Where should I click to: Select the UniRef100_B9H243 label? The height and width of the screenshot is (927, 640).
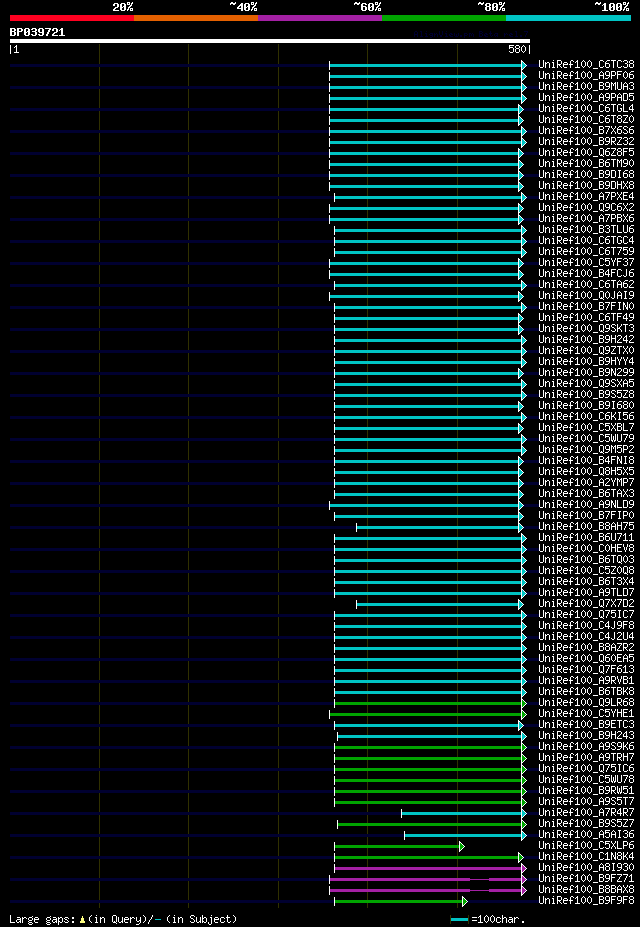[586, 736]
